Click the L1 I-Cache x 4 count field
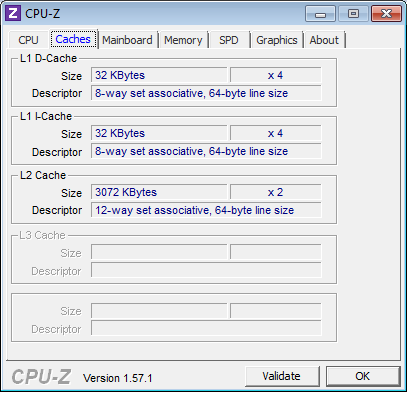This screenshot has width=408, height=393. click(276, 133)
